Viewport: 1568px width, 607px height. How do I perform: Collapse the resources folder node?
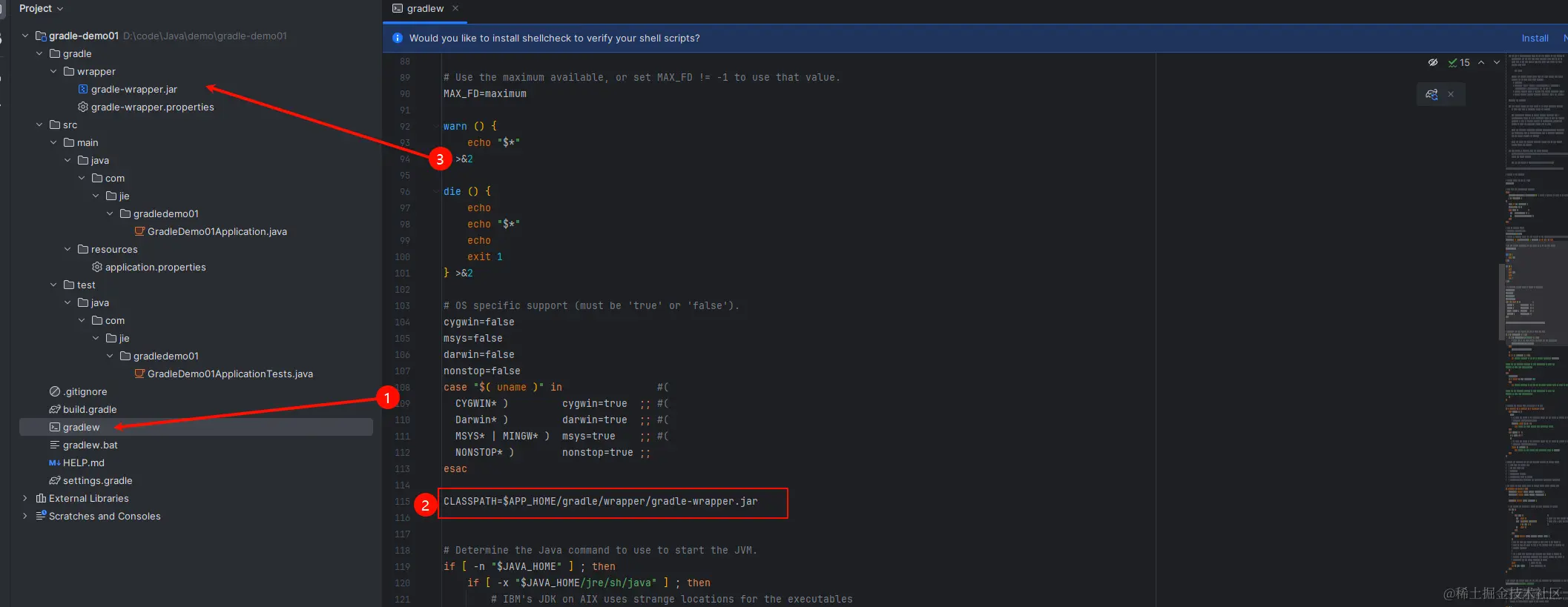(x=67, y=249)
